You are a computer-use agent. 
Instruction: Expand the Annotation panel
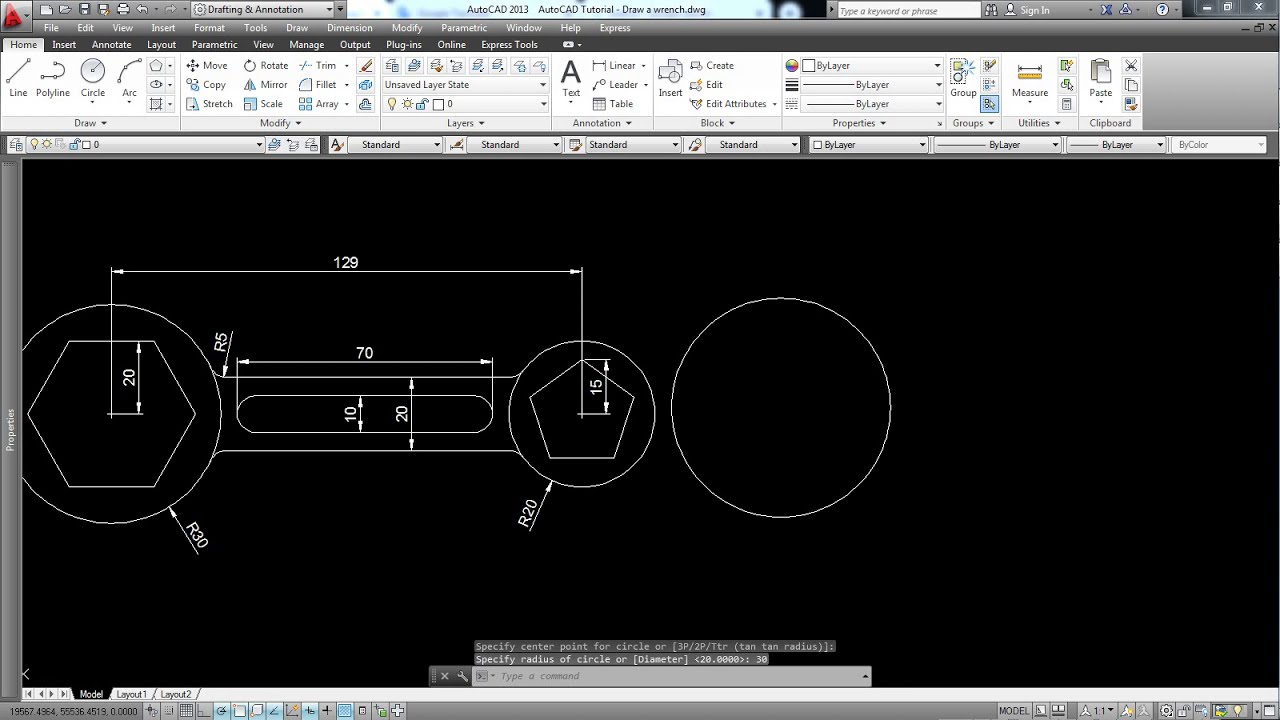(602, 123)
